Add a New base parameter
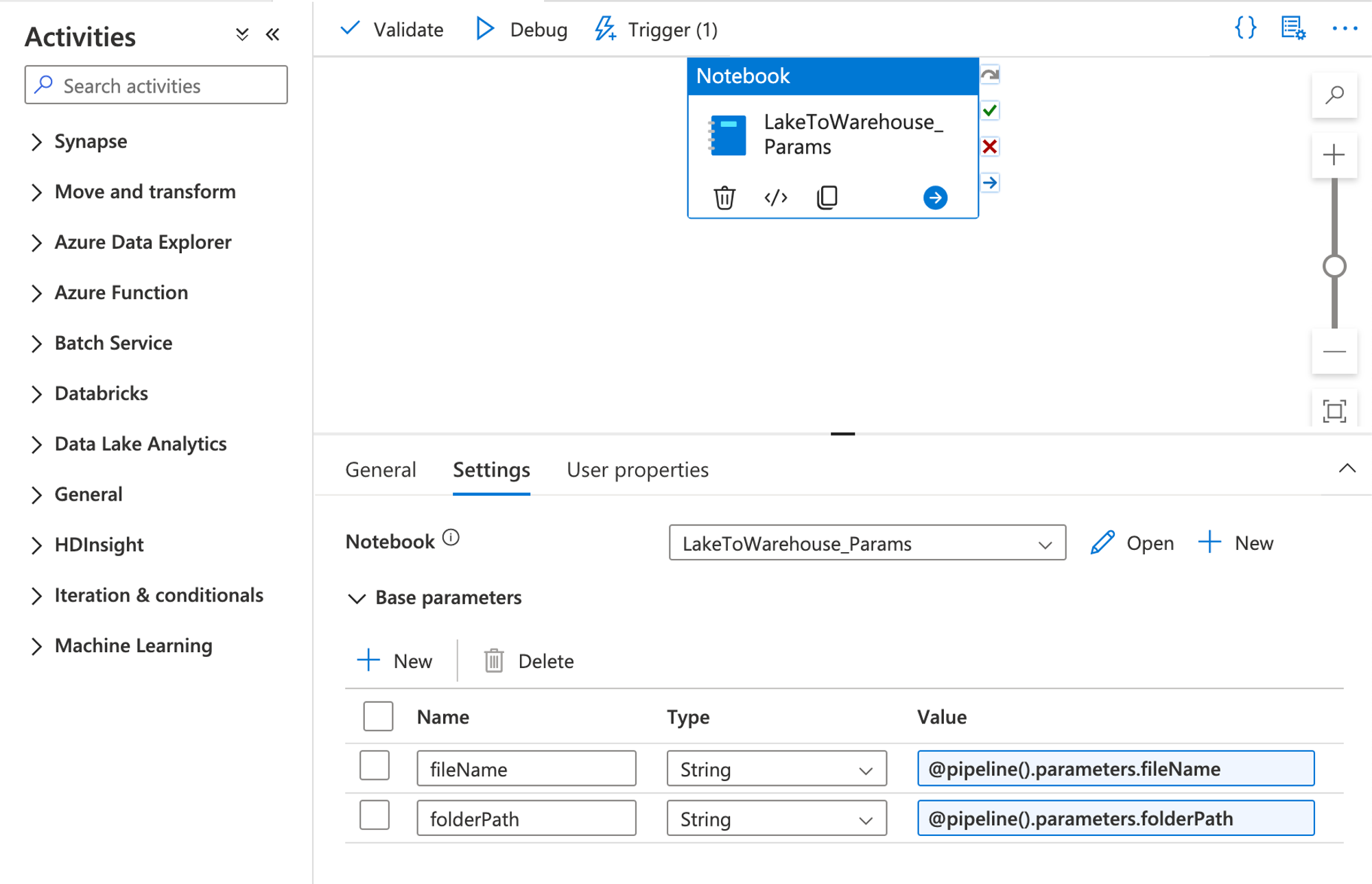 pos(395,660)
